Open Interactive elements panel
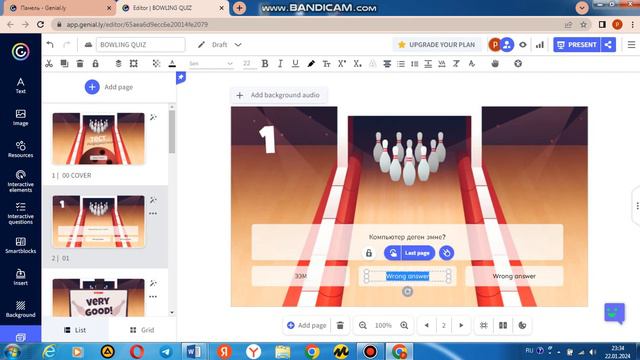This screenshot has height=360, width=640. click(x=20, y=181)
